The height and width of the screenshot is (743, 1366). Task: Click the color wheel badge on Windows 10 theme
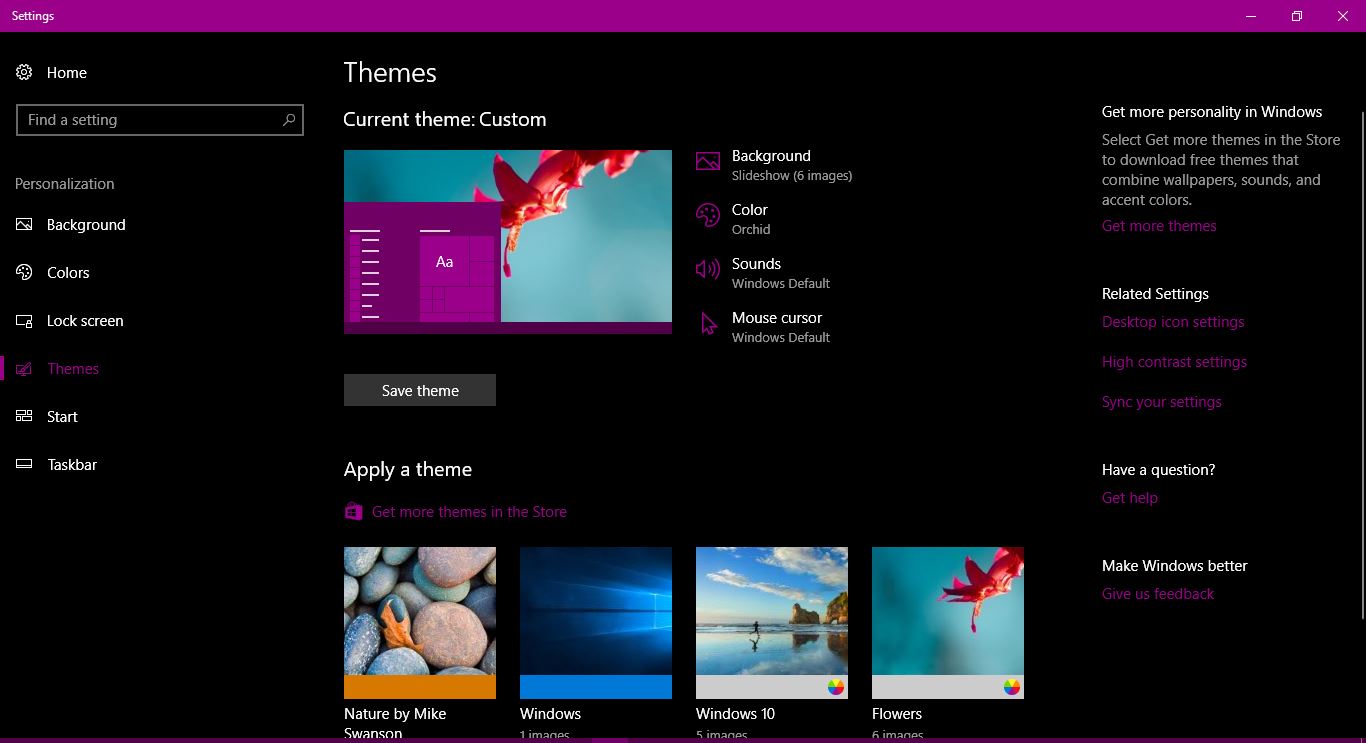click(x=836, y=687)
